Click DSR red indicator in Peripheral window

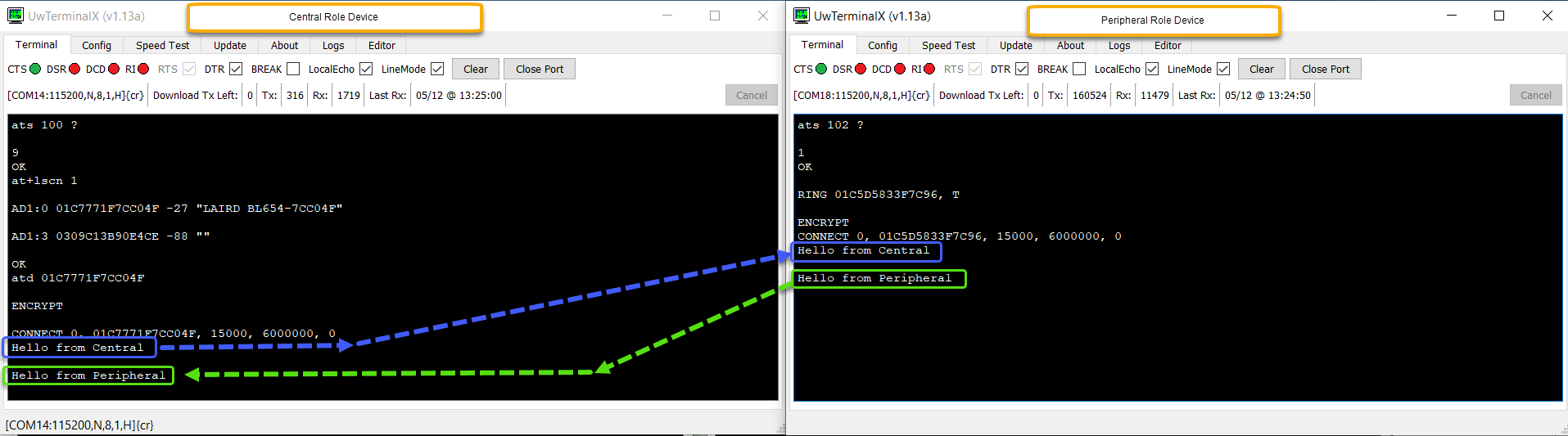click(861, 69)
